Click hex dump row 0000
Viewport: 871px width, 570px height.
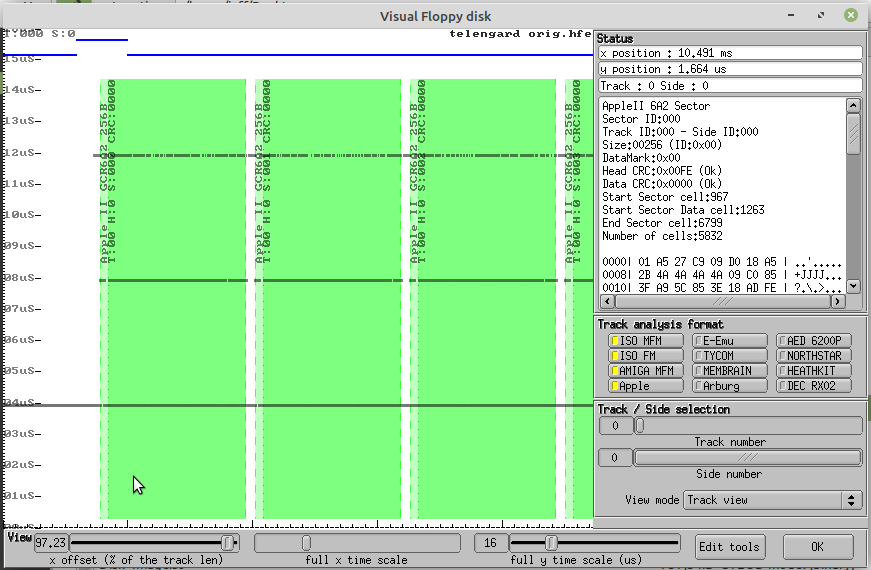point(722,262)
